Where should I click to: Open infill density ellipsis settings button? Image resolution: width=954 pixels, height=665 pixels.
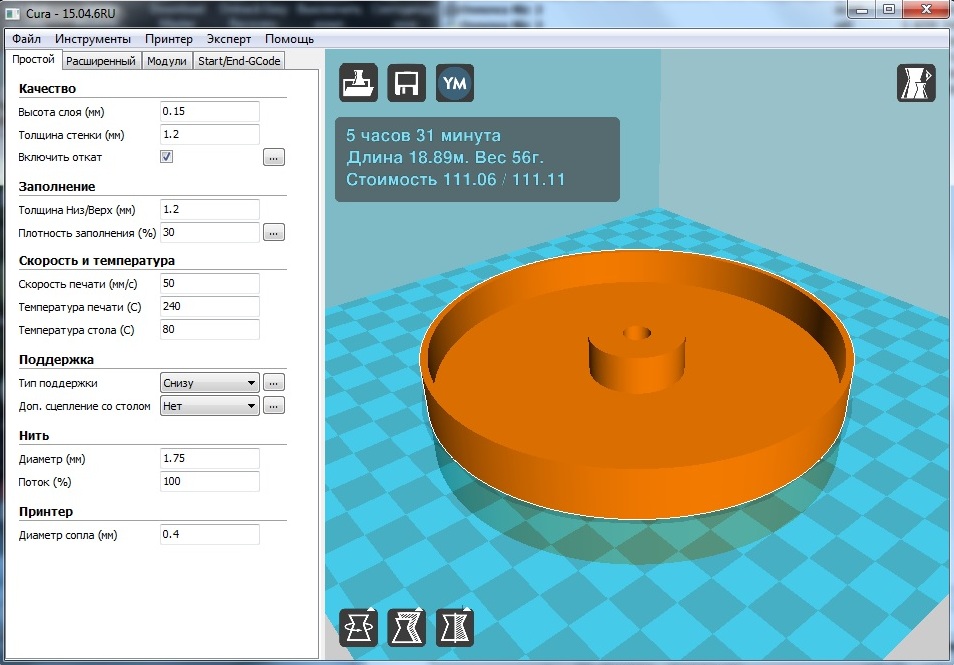[274, 232]
